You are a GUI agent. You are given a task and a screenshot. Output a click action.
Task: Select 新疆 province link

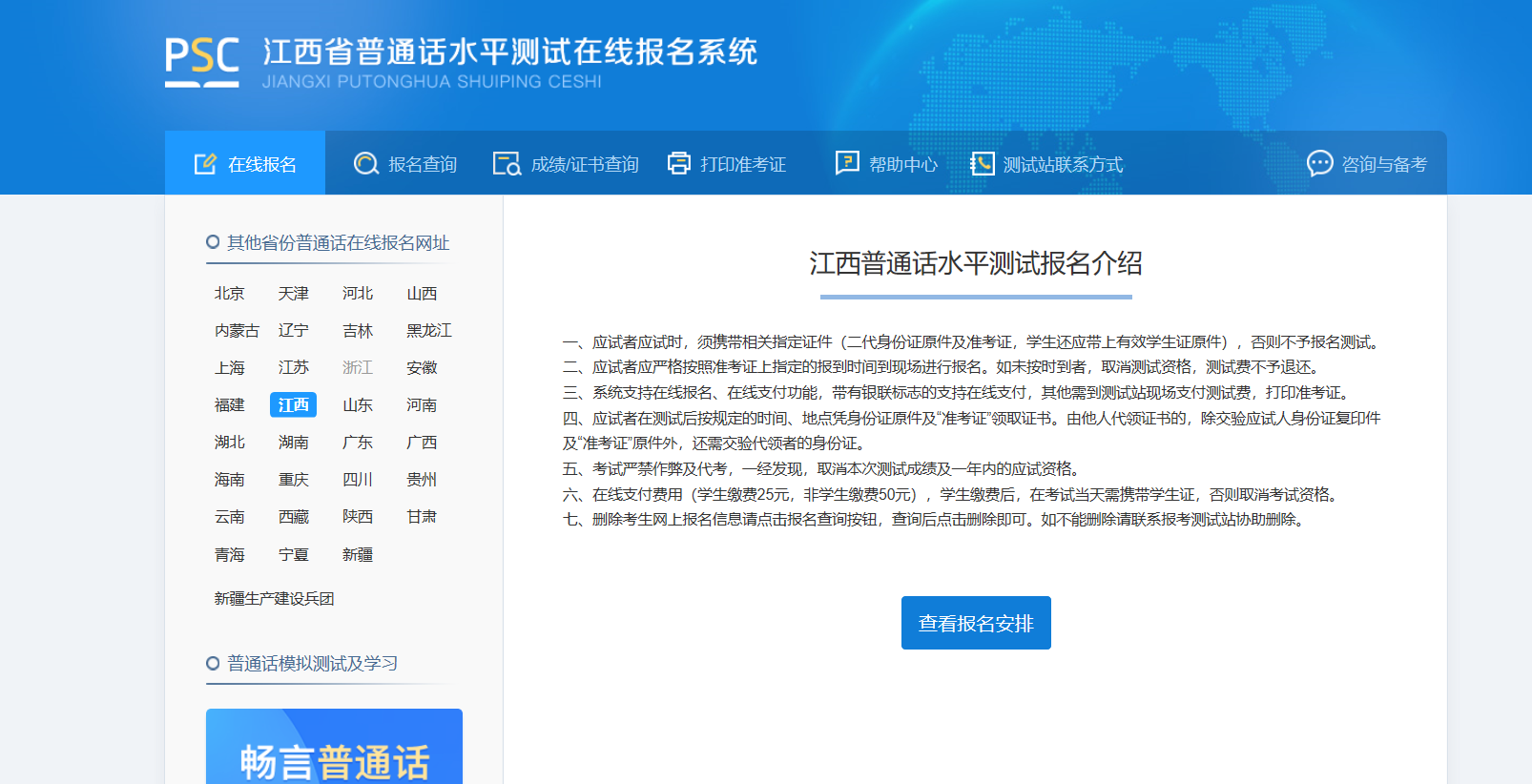pyautogui.click(x=358, y=554)
